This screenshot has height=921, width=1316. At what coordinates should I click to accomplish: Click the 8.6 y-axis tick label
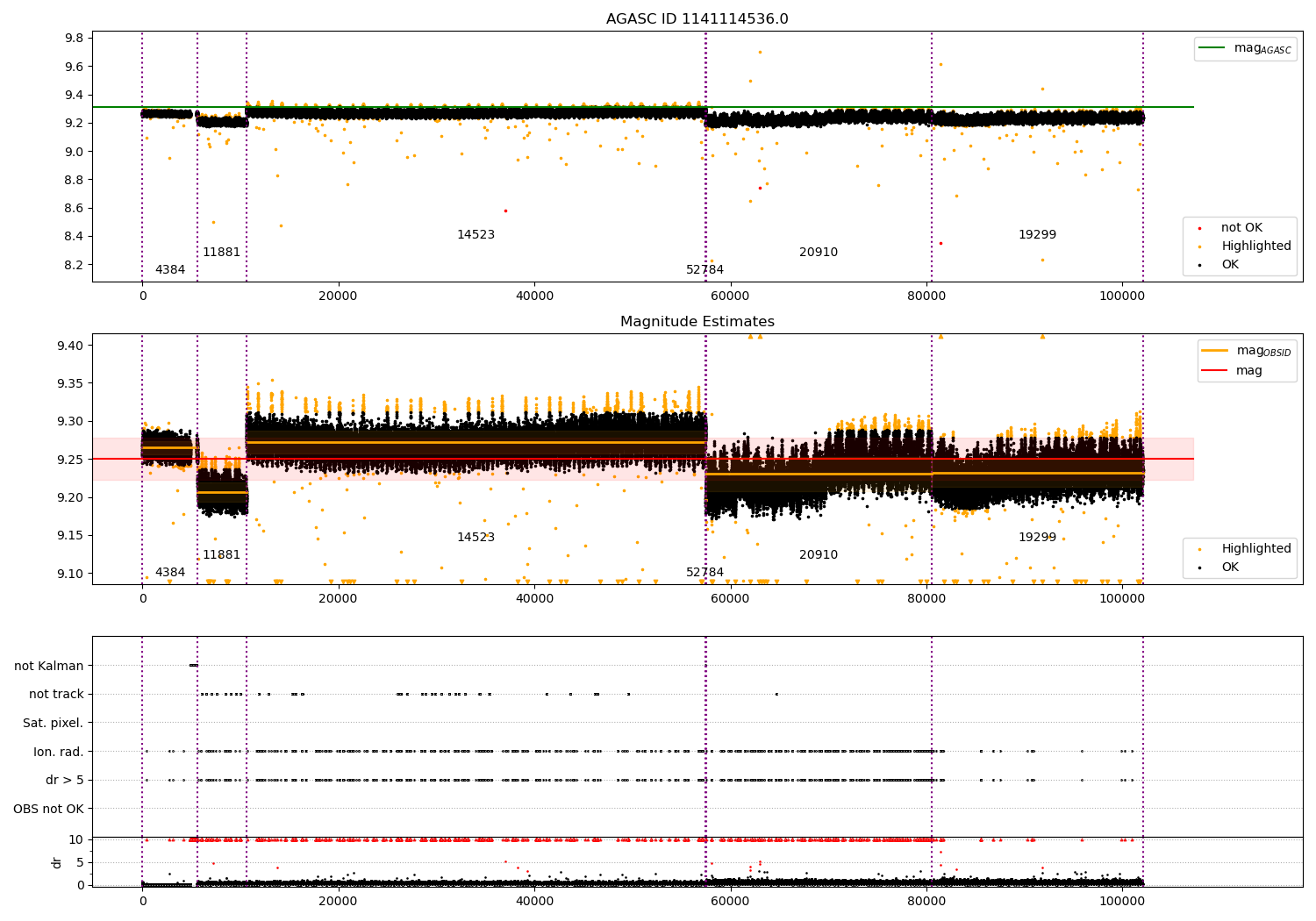pos(75,209)
